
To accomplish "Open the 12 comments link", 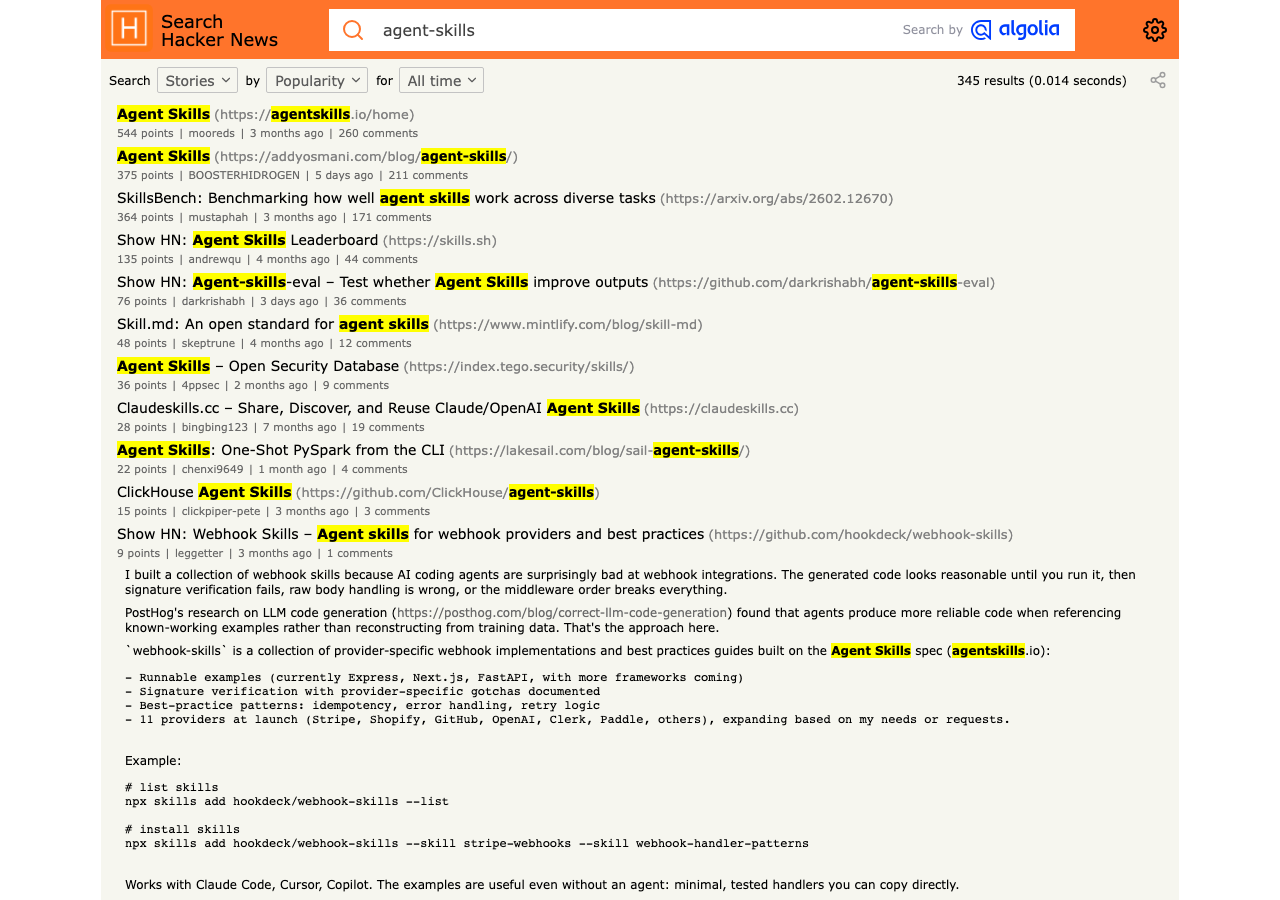I will 375,343.
